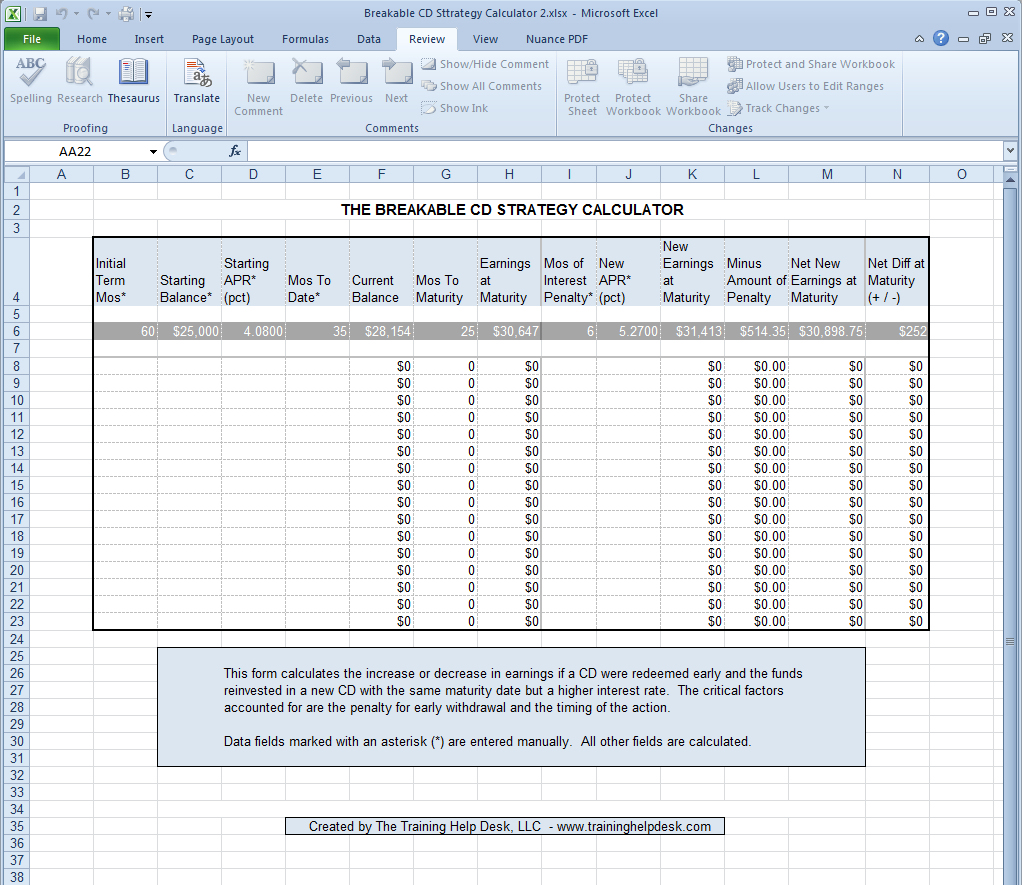The image size is (1022, 885).
Task: Click the Select All corner button
Action: coord(17,174)
